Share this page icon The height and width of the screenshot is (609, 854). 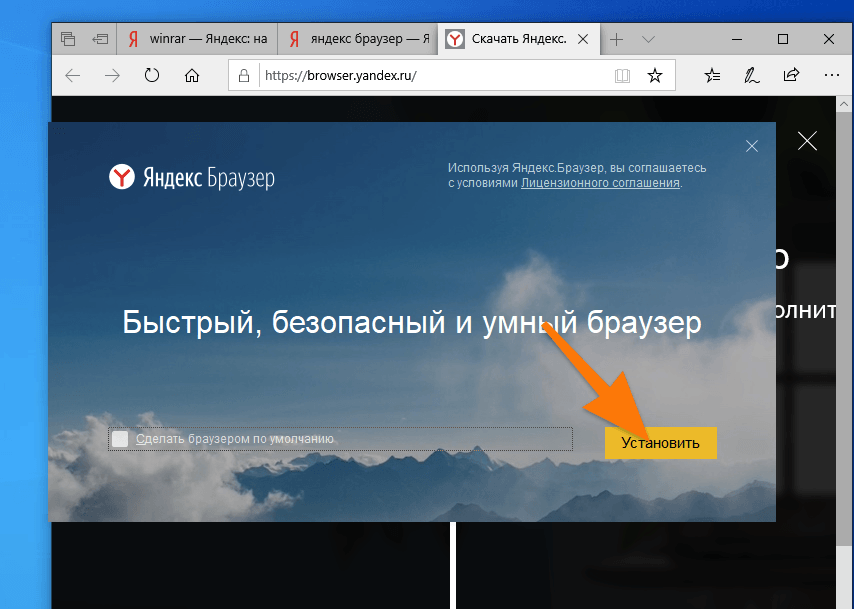[791, 75]
